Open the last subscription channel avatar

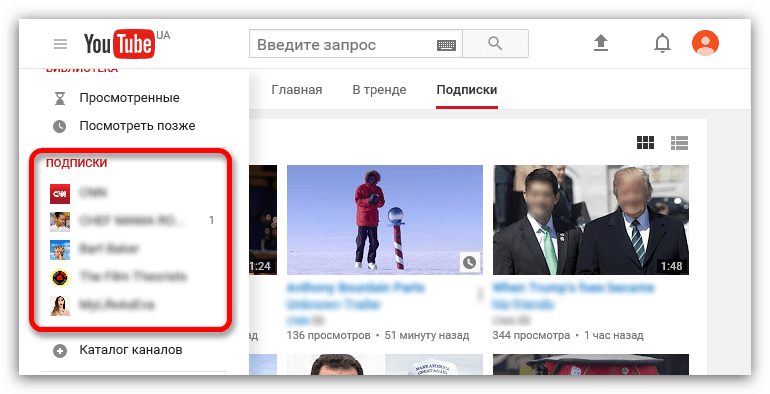(x=60, y=306)
